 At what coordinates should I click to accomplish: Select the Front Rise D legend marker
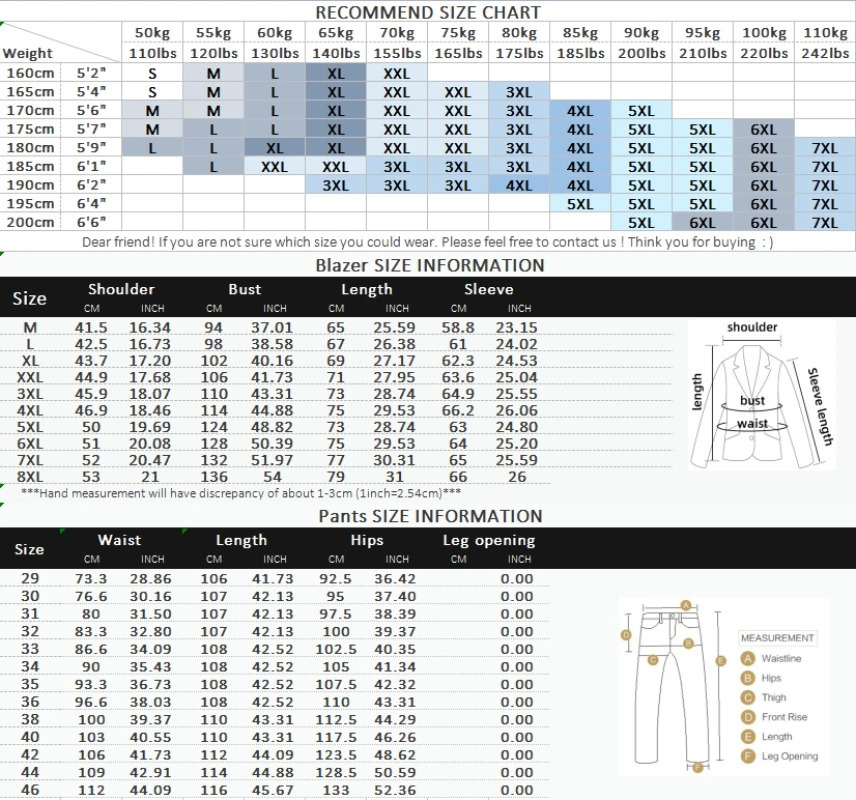pos(746,717)
